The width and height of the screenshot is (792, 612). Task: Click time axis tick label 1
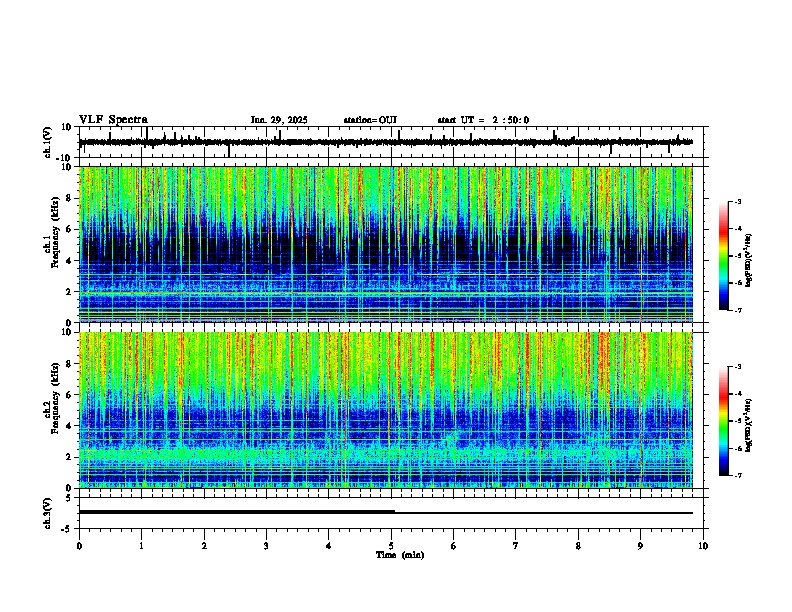[x=141, y=546]
